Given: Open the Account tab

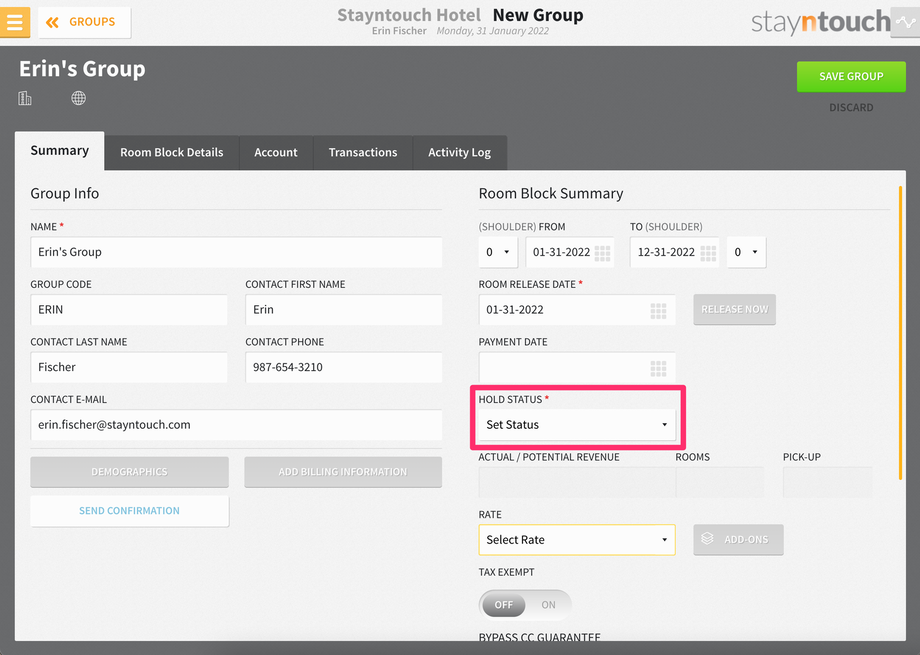Looking at the screenshot, I should pyautogui.click(x=276, y=153).
